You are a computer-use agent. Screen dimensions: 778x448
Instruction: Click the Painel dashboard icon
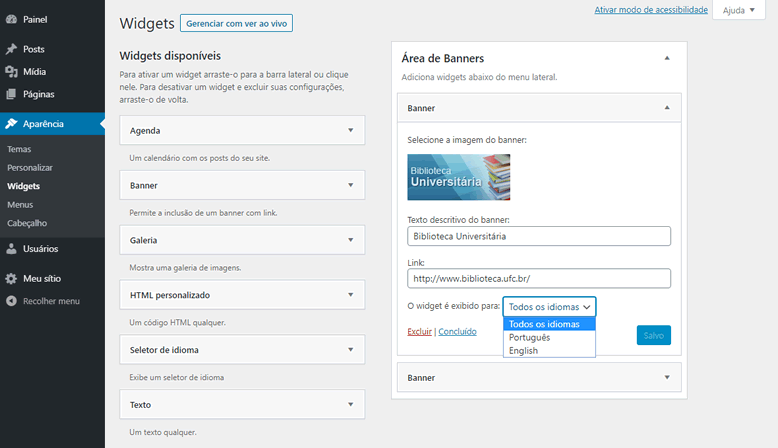click(11, 19)
